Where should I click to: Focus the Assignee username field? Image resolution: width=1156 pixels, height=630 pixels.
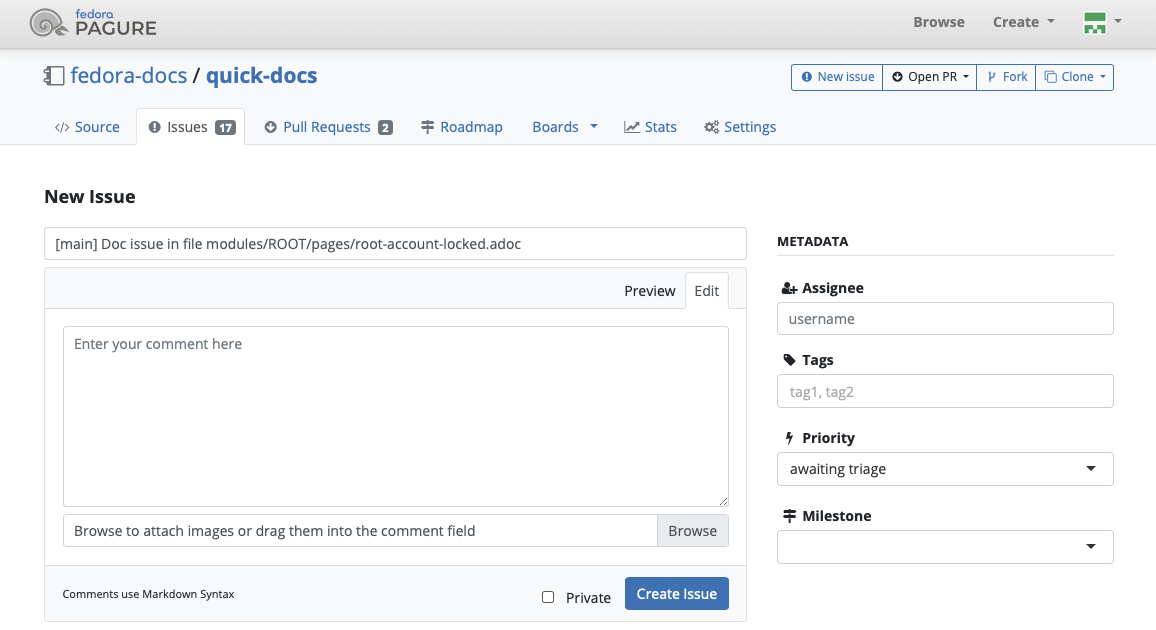944,319
